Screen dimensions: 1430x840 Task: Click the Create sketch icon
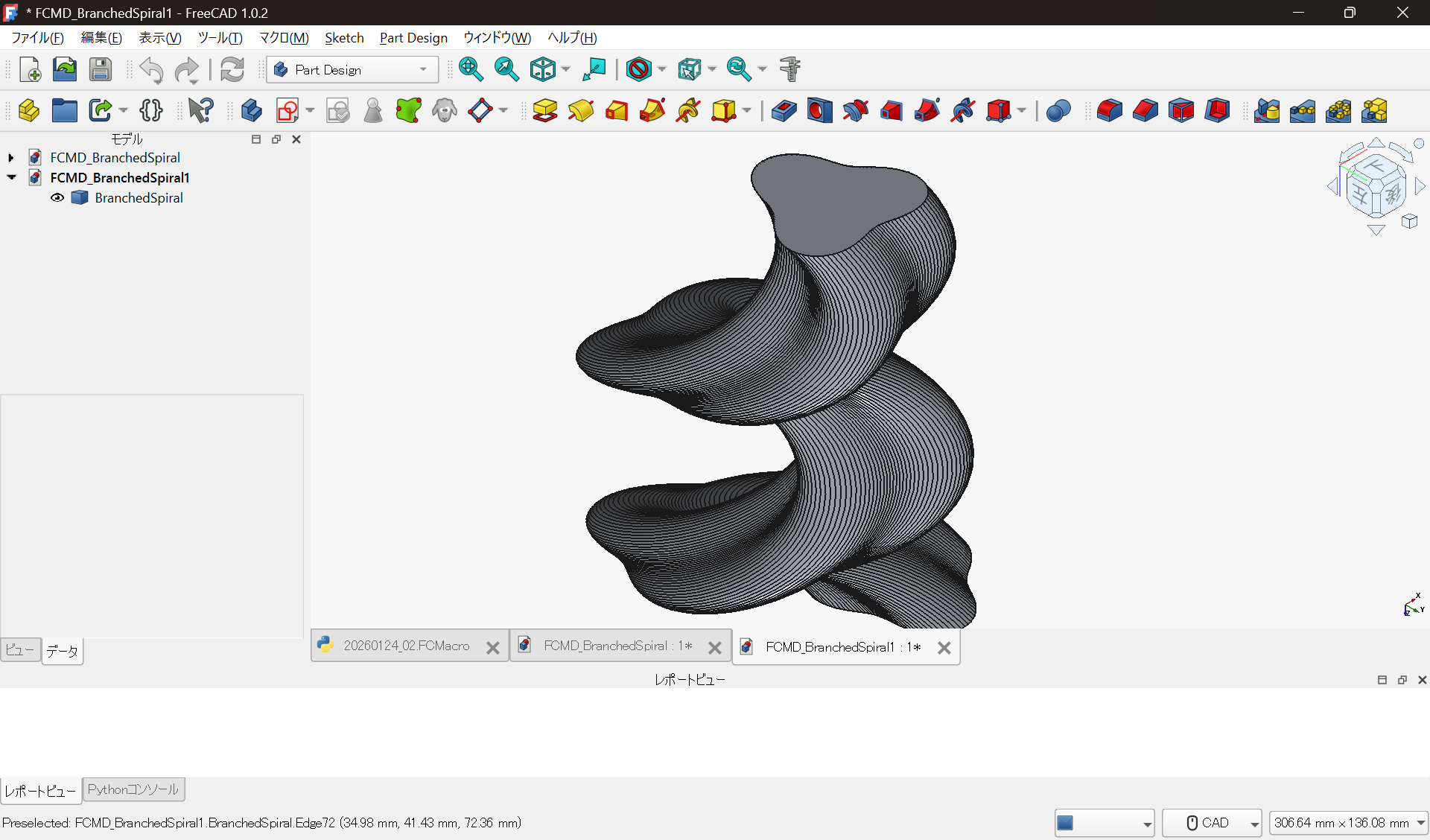(287, 111)
